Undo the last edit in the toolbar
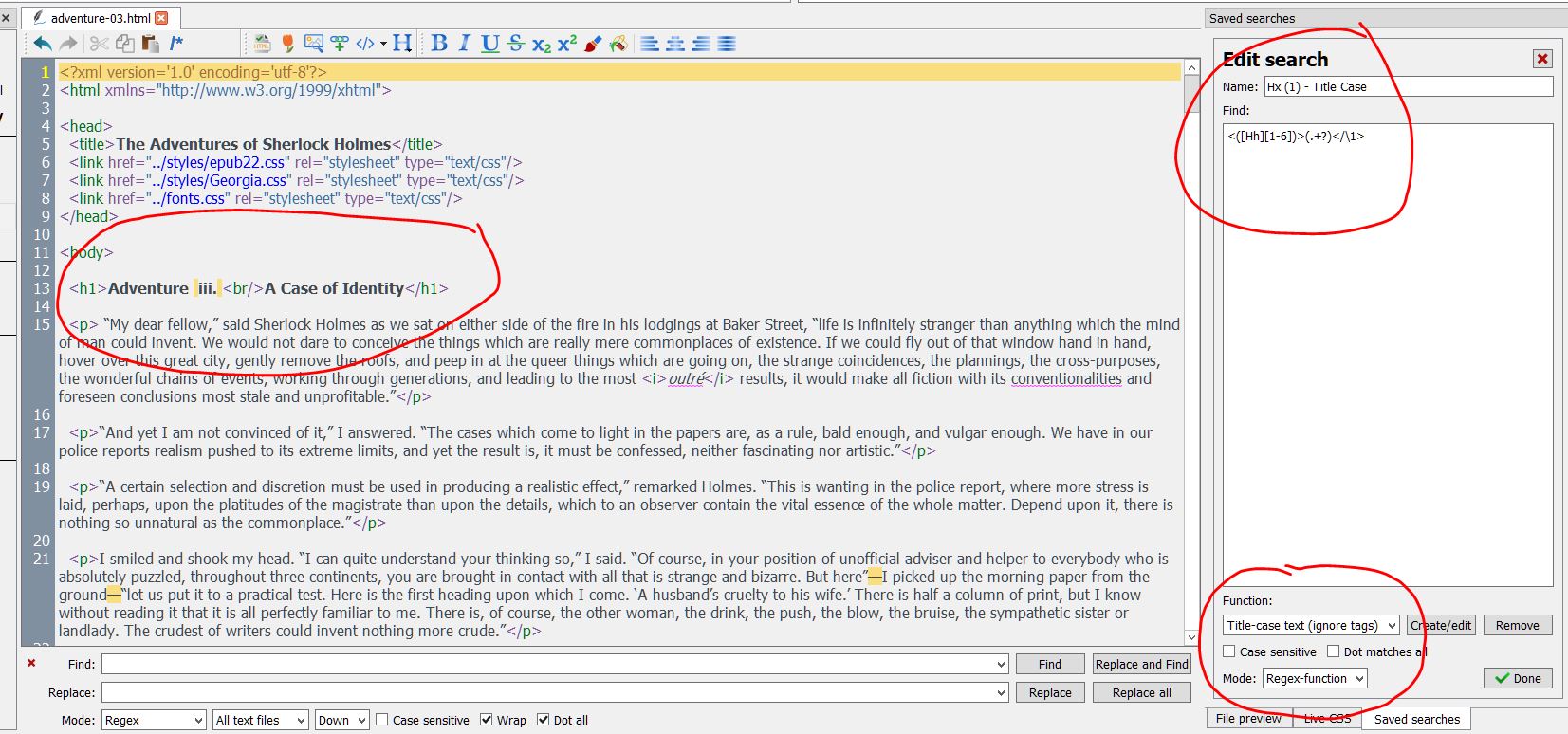The width and height of the screenshot is (1568, 734). pyautogui.click(x=43, y=43)
